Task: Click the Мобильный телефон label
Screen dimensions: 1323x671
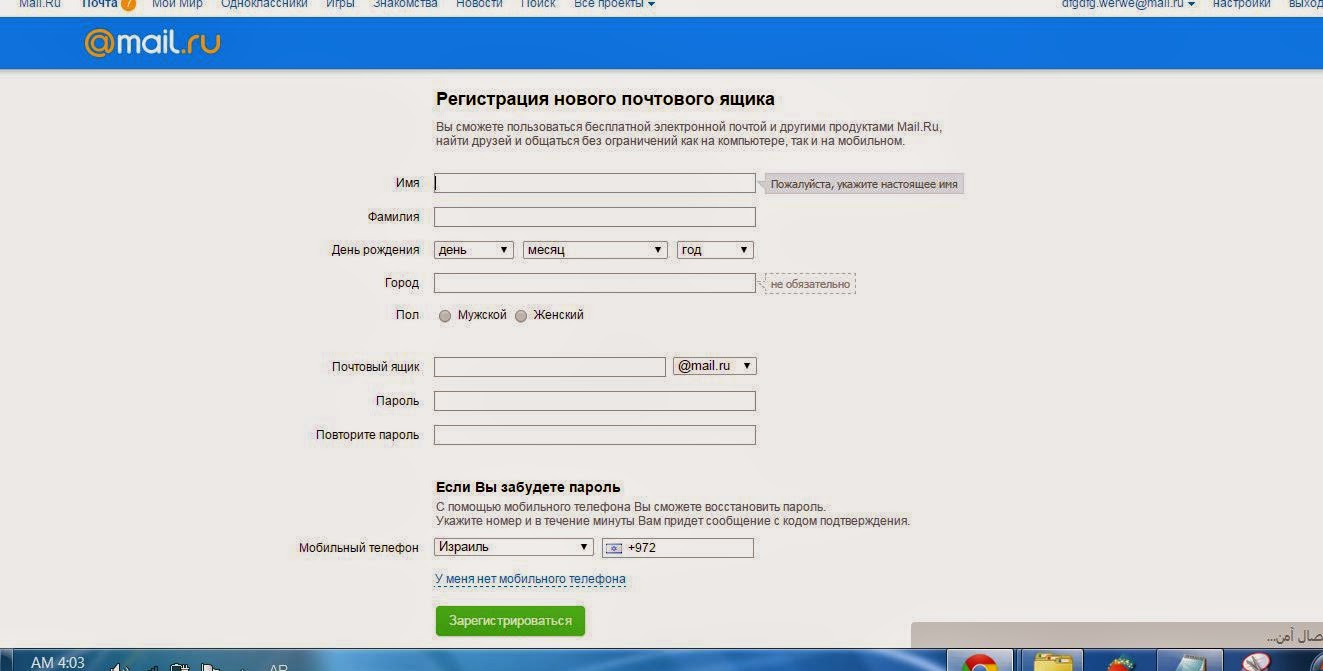Action: coord(359,548)
